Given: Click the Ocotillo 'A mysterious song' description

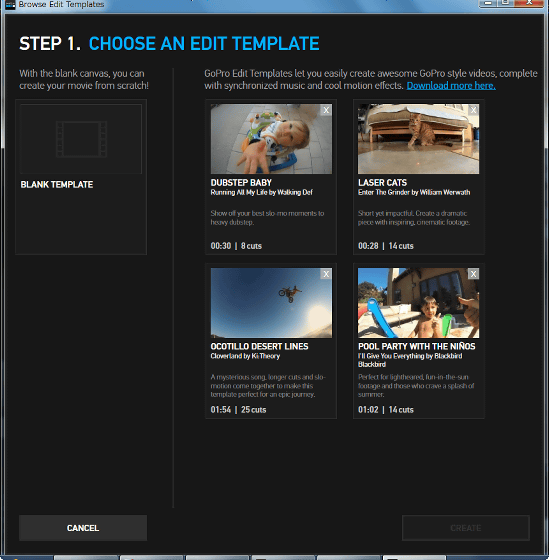Looking at the screenshot, I should [268, 386].
